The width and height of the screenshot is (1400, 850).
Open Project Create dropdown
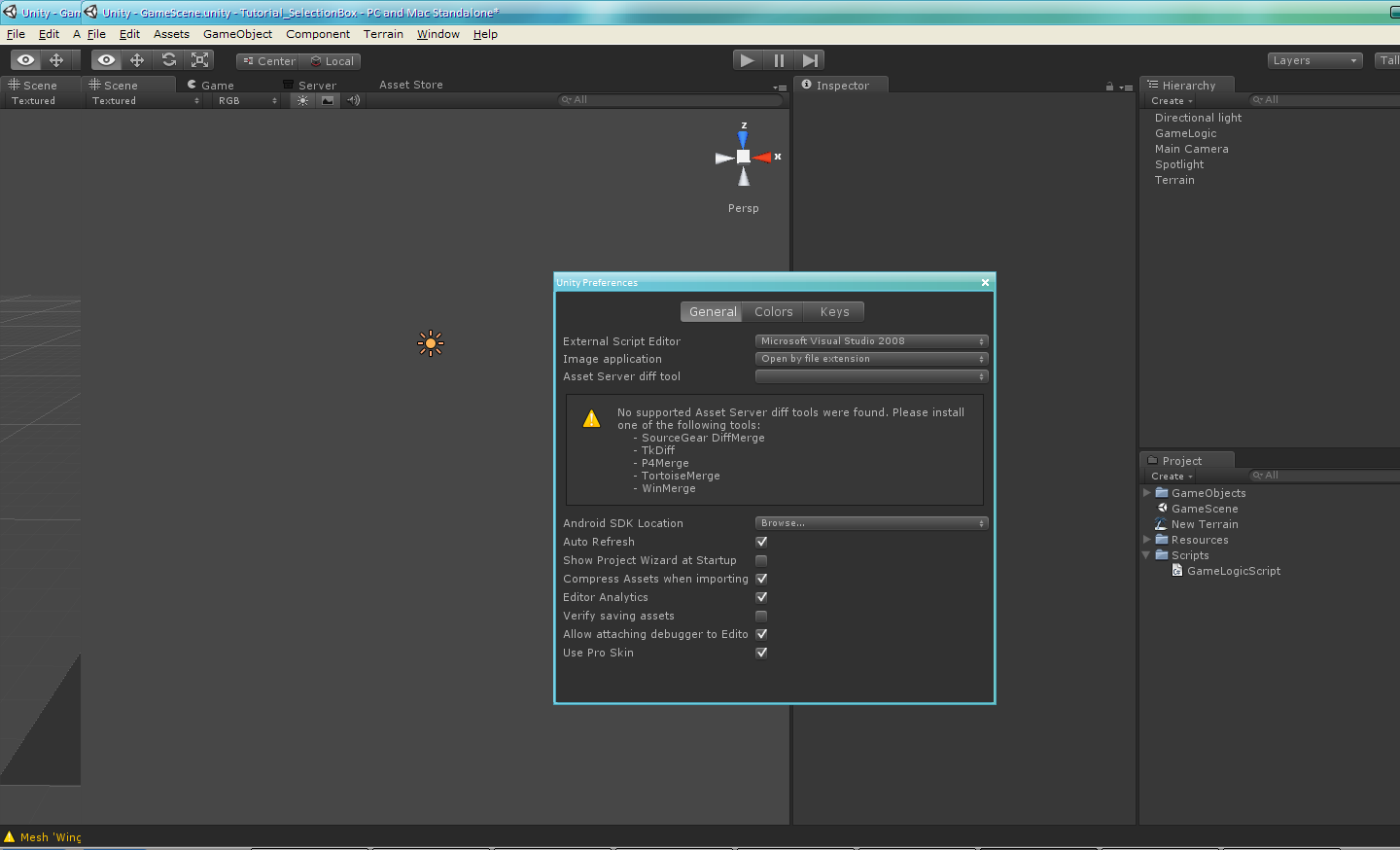point(1172,477)
